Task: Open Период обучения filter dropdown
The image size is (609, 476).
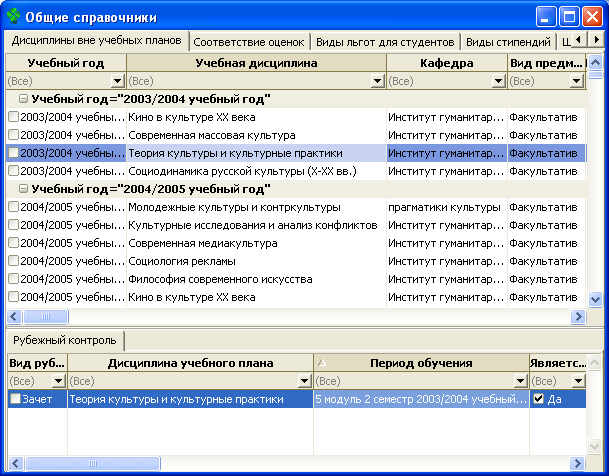Action: point(520,381)
